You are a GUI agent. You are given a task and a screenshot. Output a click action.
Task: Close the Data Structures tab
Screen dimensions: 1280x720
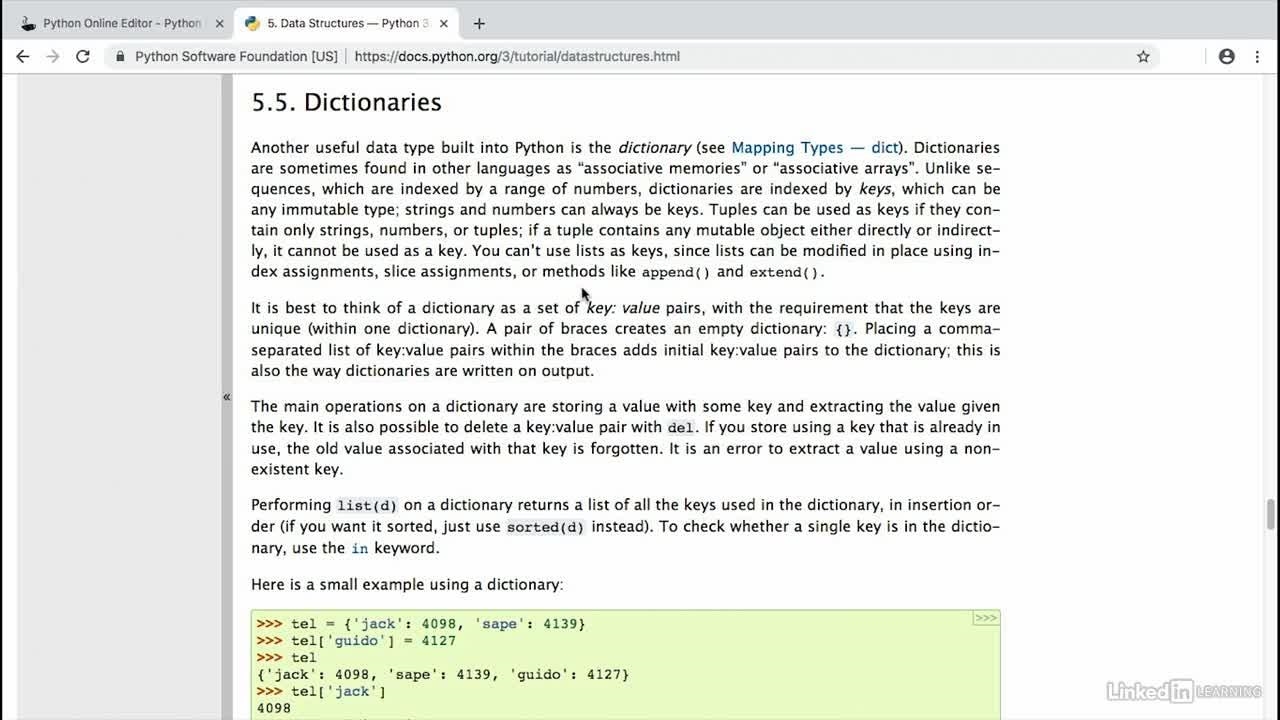[x=445, y=23]
